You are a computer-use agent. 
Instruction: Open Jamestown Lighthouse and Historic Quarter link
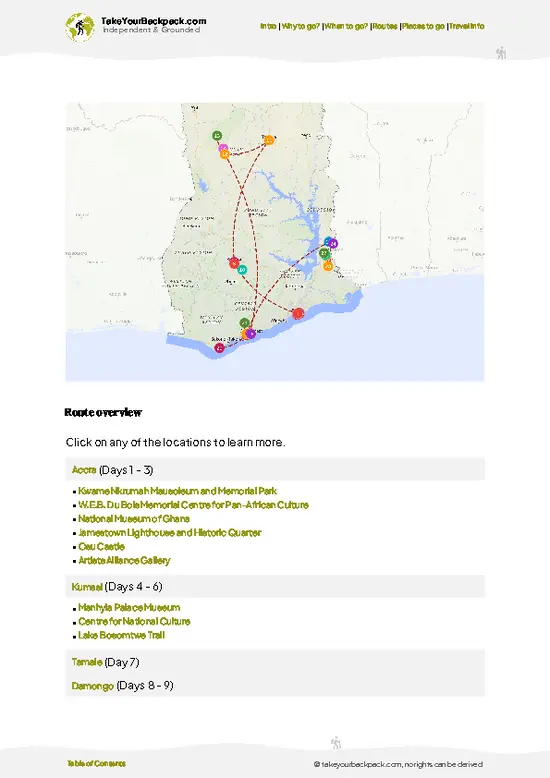[169, 532]
